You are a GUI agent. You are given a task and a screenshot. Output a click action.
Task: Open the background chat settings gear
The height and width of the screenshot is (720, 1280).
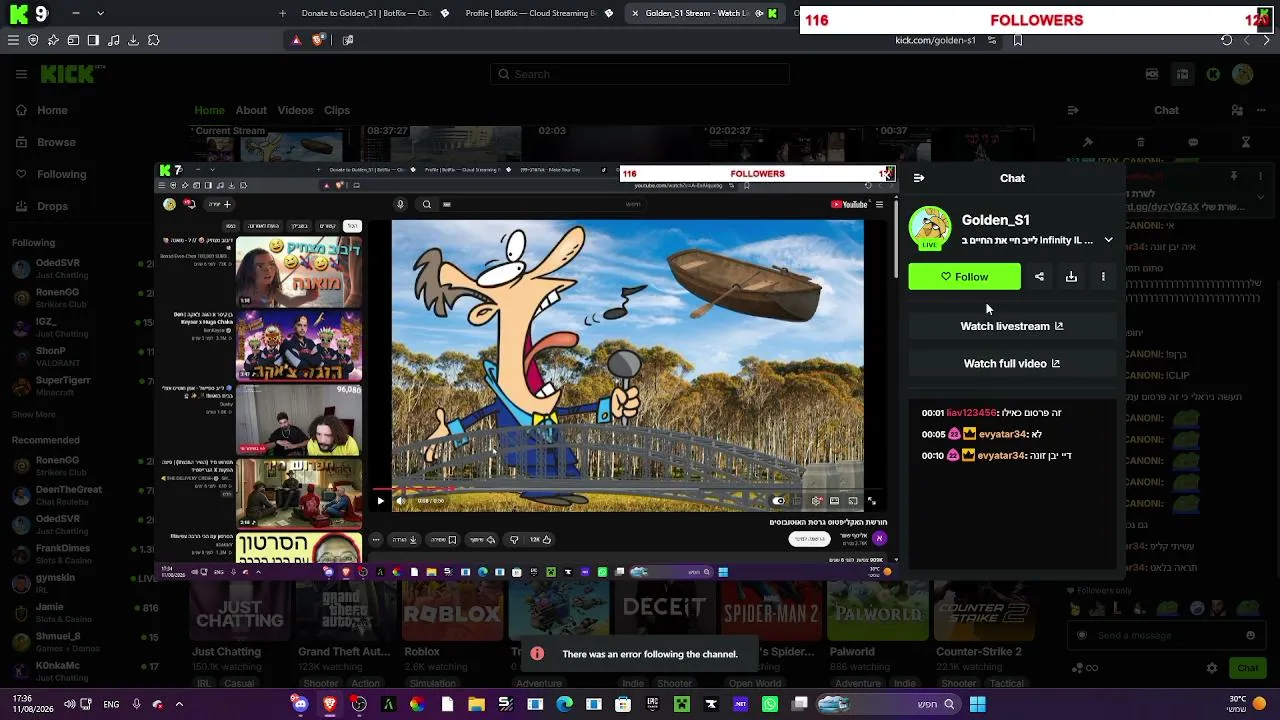point(1212,668)
